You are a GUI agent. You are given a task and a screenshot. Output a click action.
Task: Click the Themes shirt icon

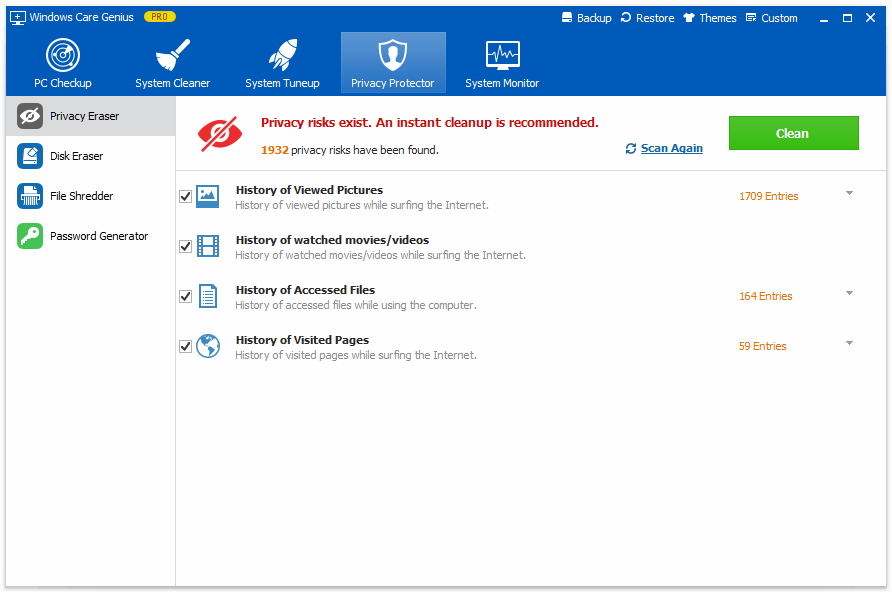point(689,17)
